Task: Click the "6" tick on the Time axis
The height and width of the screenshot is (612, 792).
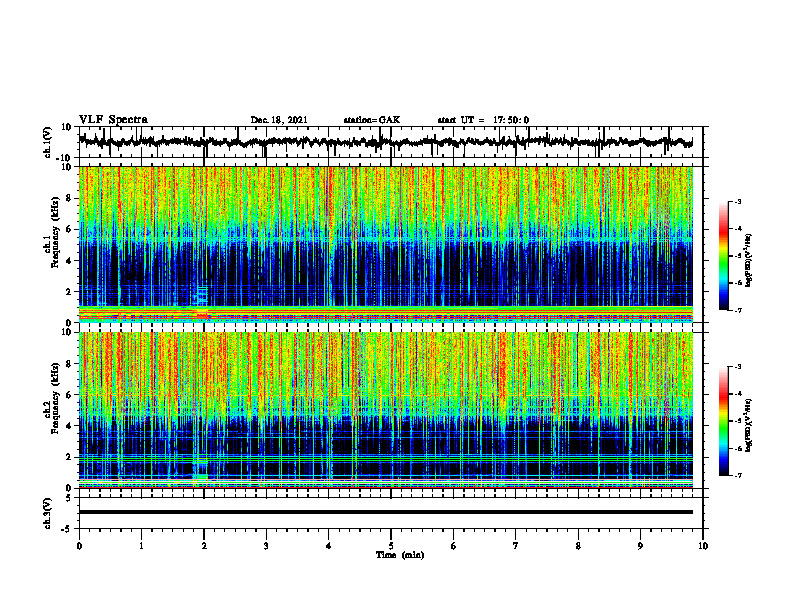Action: coord(454,546)
